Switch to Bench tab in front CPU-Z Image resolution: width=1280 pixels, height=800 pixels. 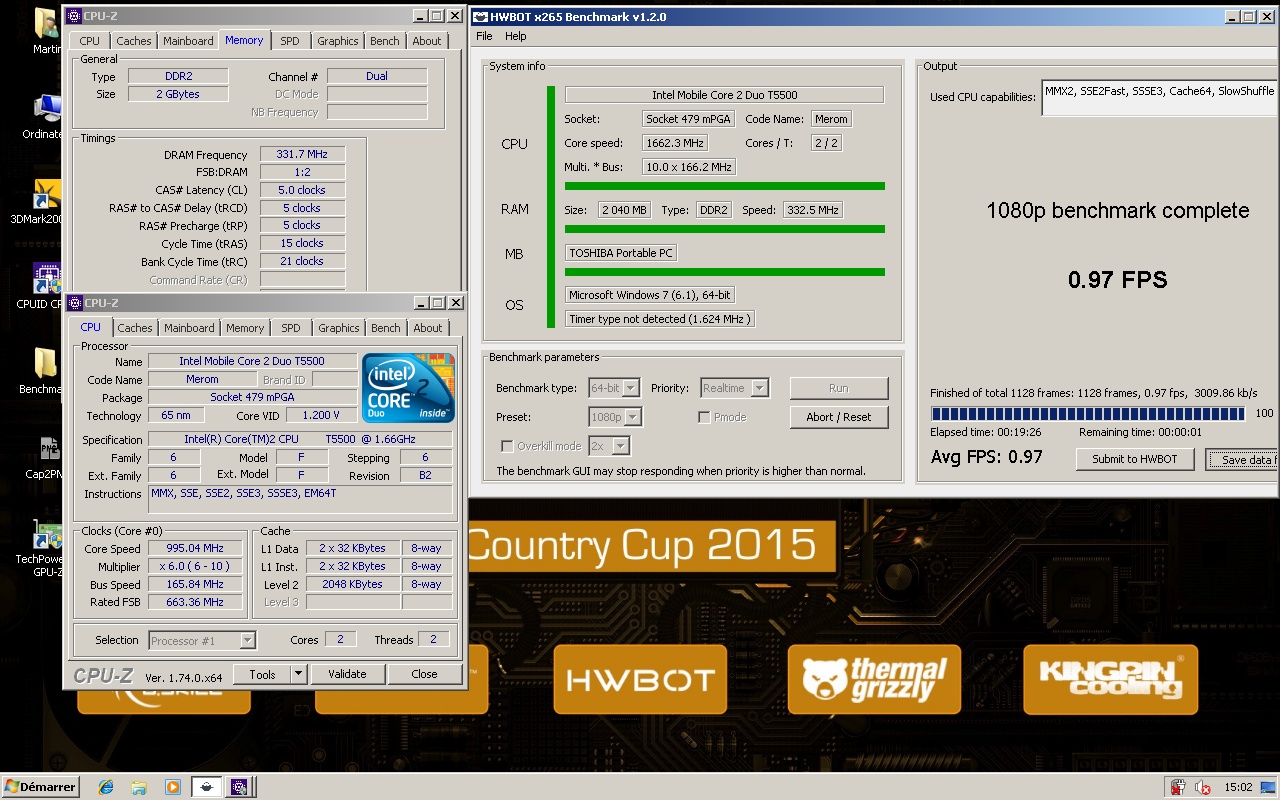(x=386, y=328)
